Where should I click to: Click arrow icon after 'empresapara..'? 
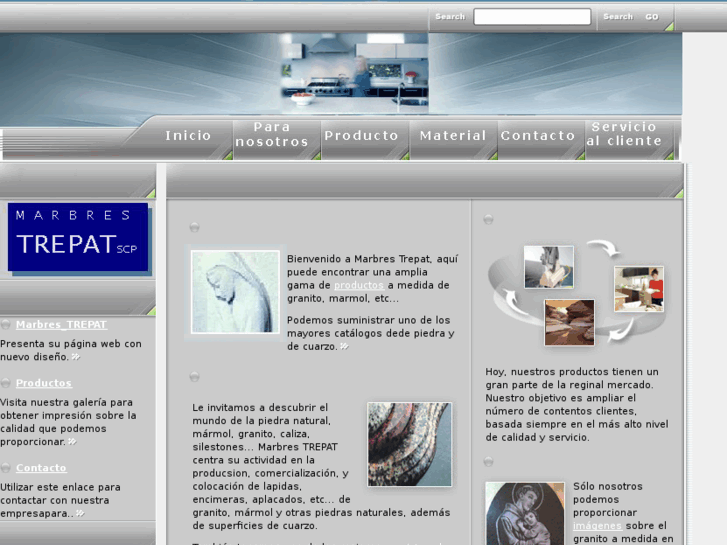80,513
